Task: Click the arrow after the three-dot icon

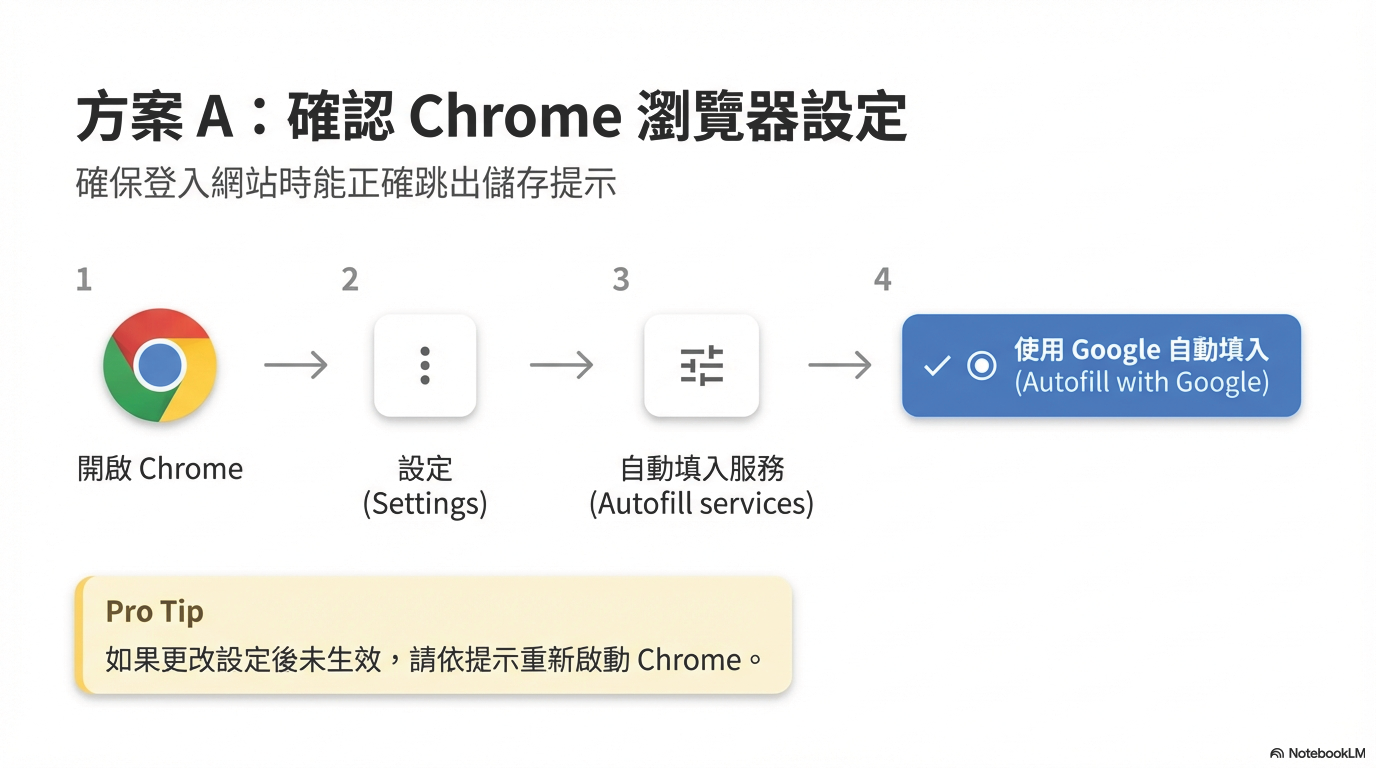Action: click(x=561, y=366)
